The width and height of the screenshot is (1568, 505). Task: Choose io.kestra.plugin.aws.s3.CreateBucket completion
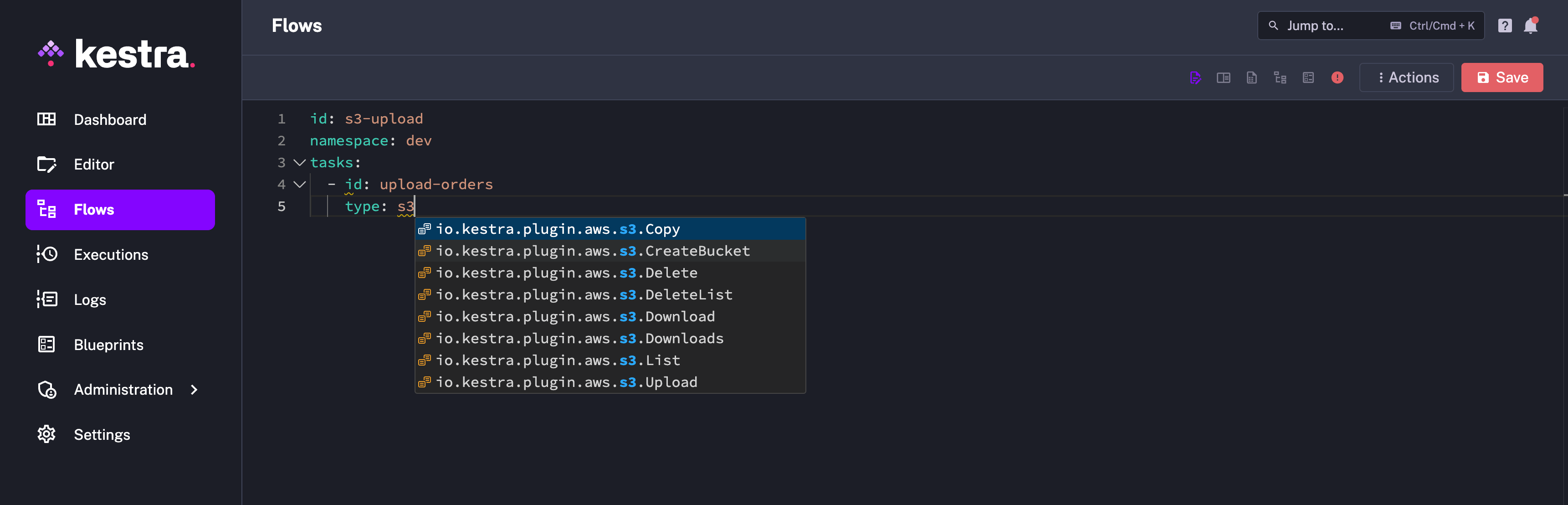(x=592, y=250)
